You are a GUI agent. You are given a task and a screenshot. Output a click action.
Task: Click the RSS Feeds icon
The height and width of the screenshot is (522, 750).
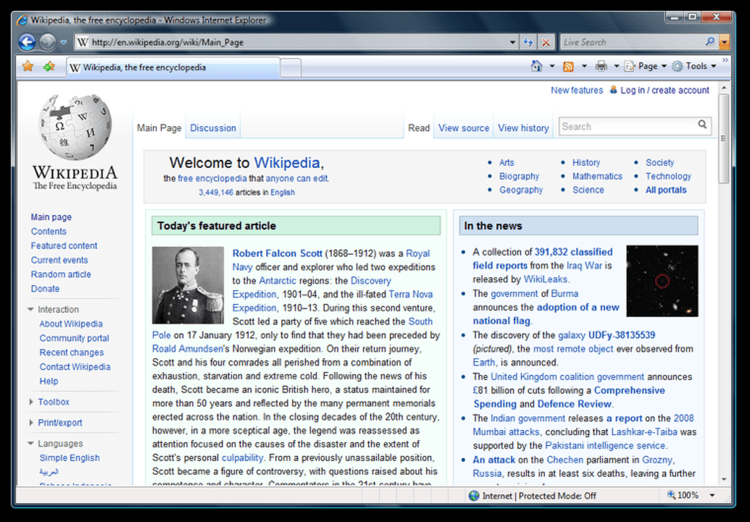pyautogui.click(x=568, y=67)
